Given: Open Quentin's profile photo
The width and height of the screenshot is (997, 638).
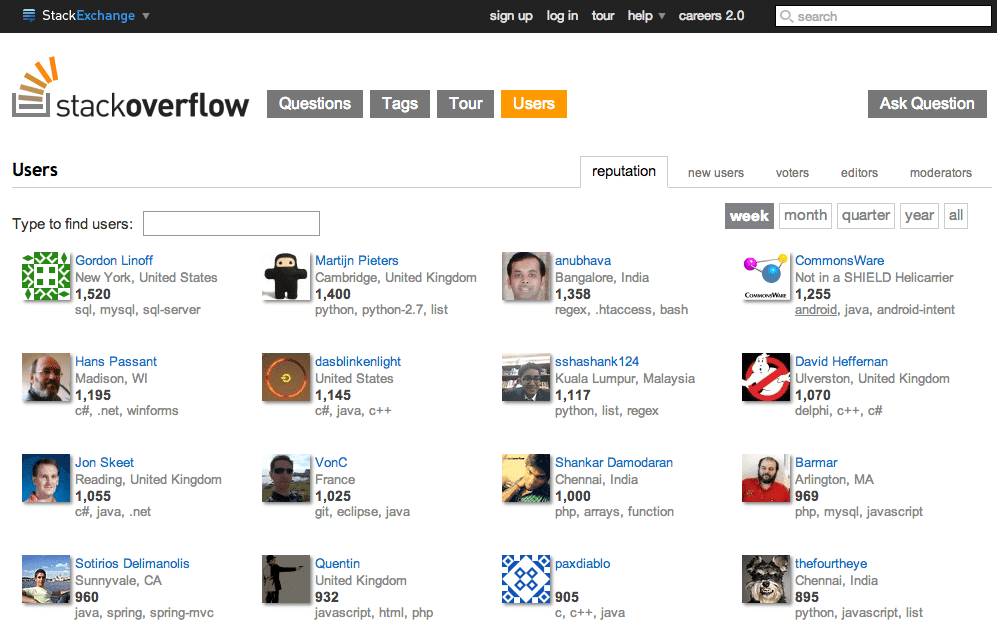Looking at the screenshot, I should coord(286,579).
